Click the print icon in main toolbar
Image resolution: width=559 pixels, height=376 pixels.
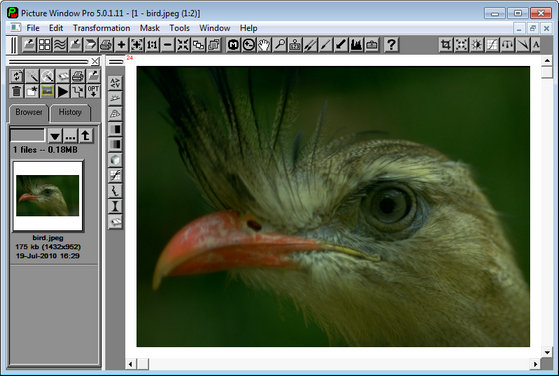coord(106,45)
